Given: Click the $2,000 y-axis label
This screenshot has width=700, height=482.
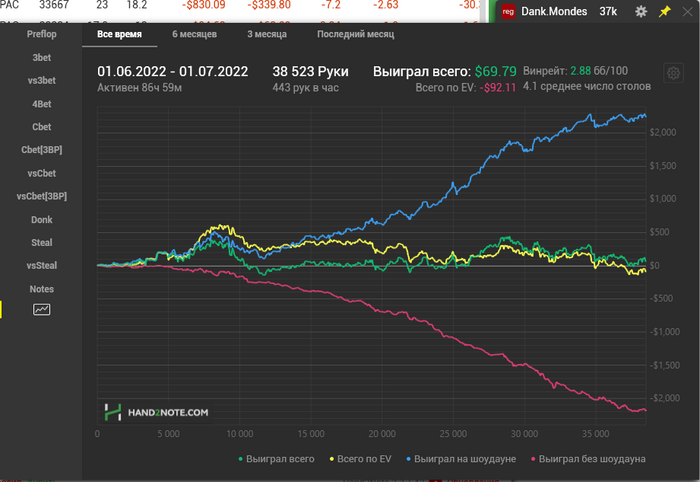Looking at the screenshot, I should coord(662,133).
